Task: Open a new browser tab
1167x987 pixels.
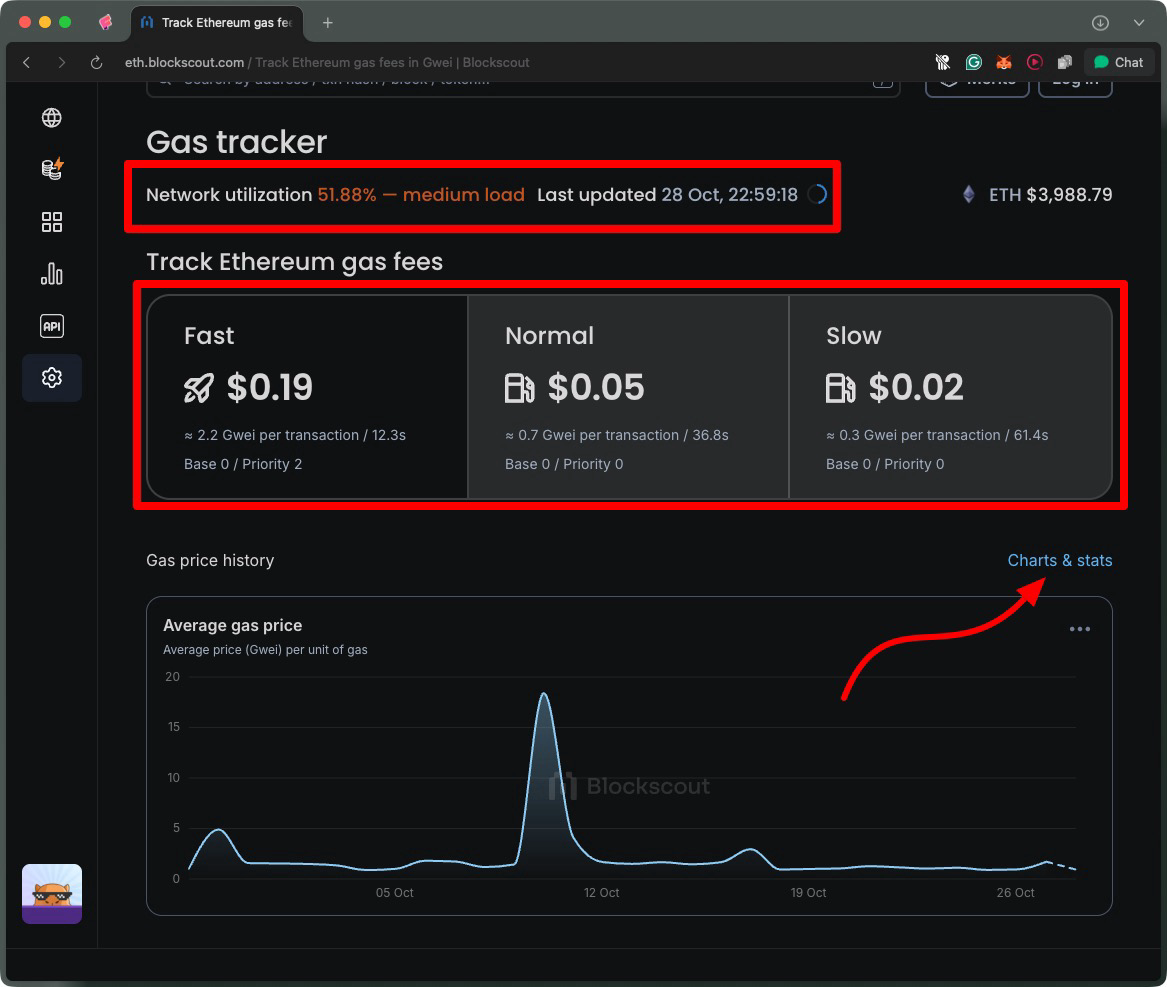Action: [x=329, y=22]
